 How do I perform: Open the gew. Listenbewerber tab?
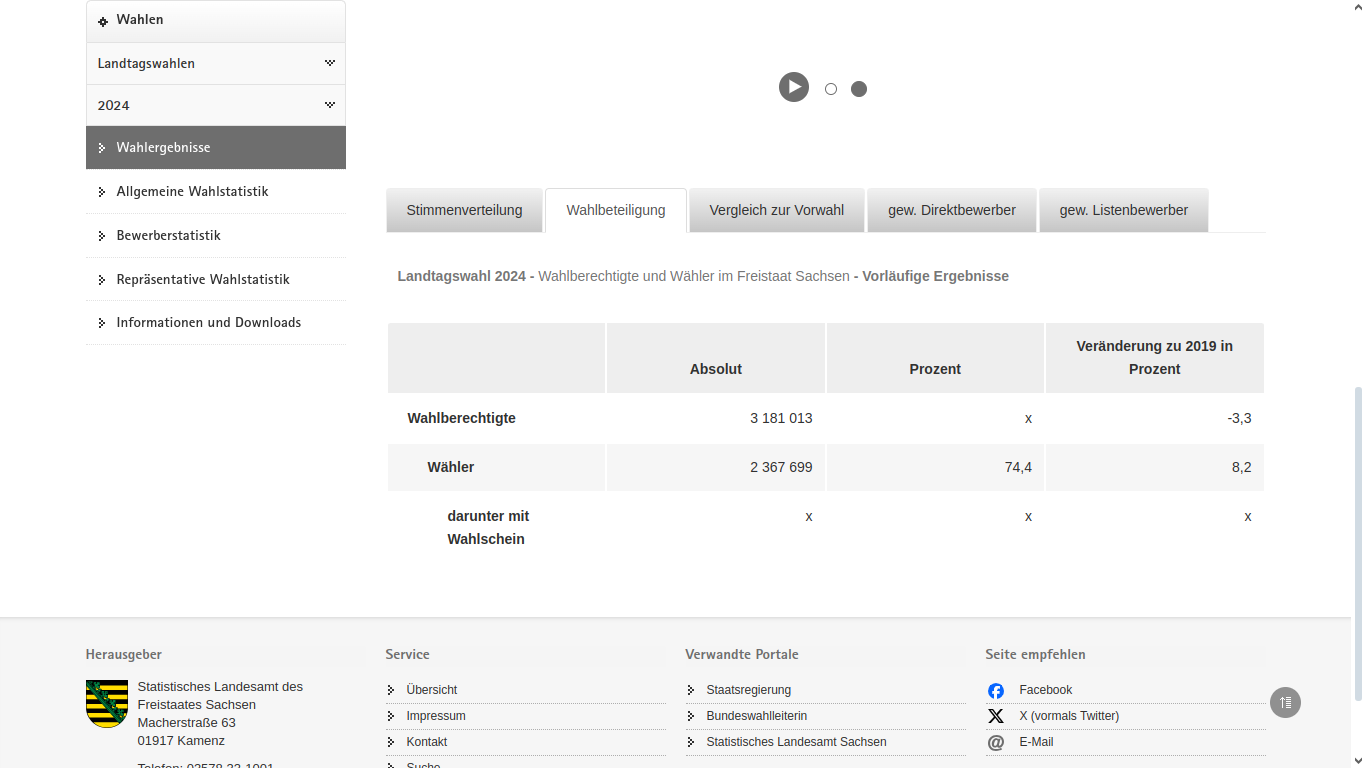(x=1124, y=210)
